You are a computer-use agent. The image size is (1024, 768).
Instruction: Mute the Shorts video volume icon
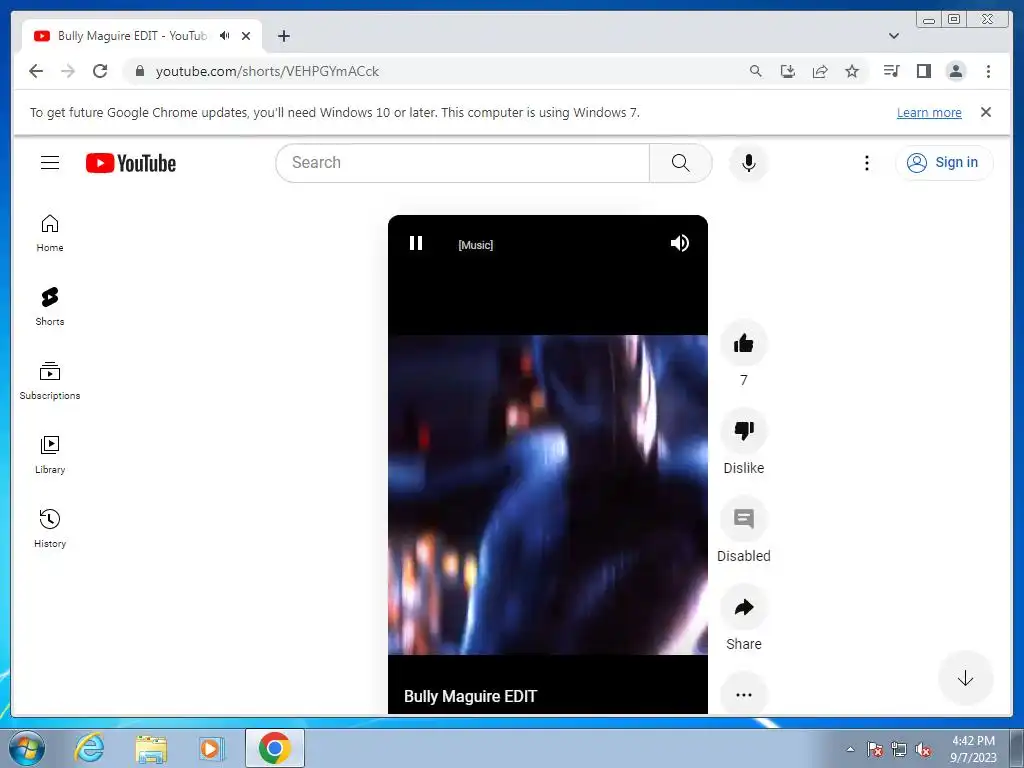[x=679, y=244]
